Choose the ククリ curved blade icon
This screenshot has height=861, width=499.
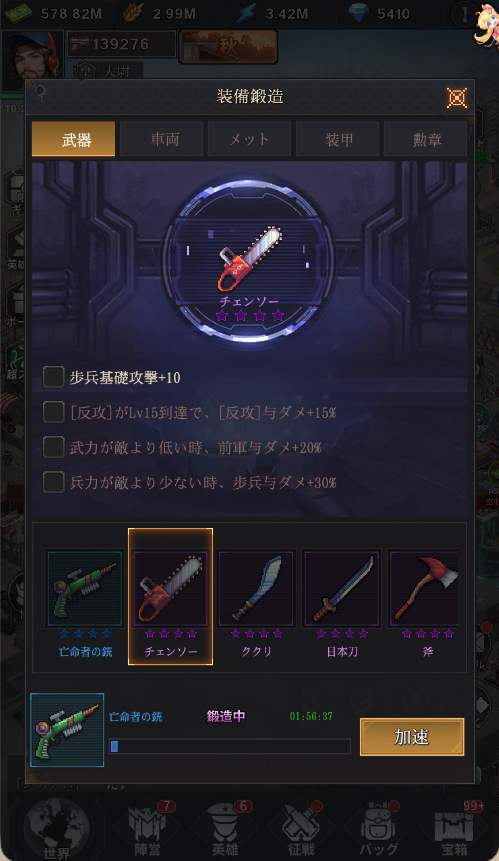point(256,589)
